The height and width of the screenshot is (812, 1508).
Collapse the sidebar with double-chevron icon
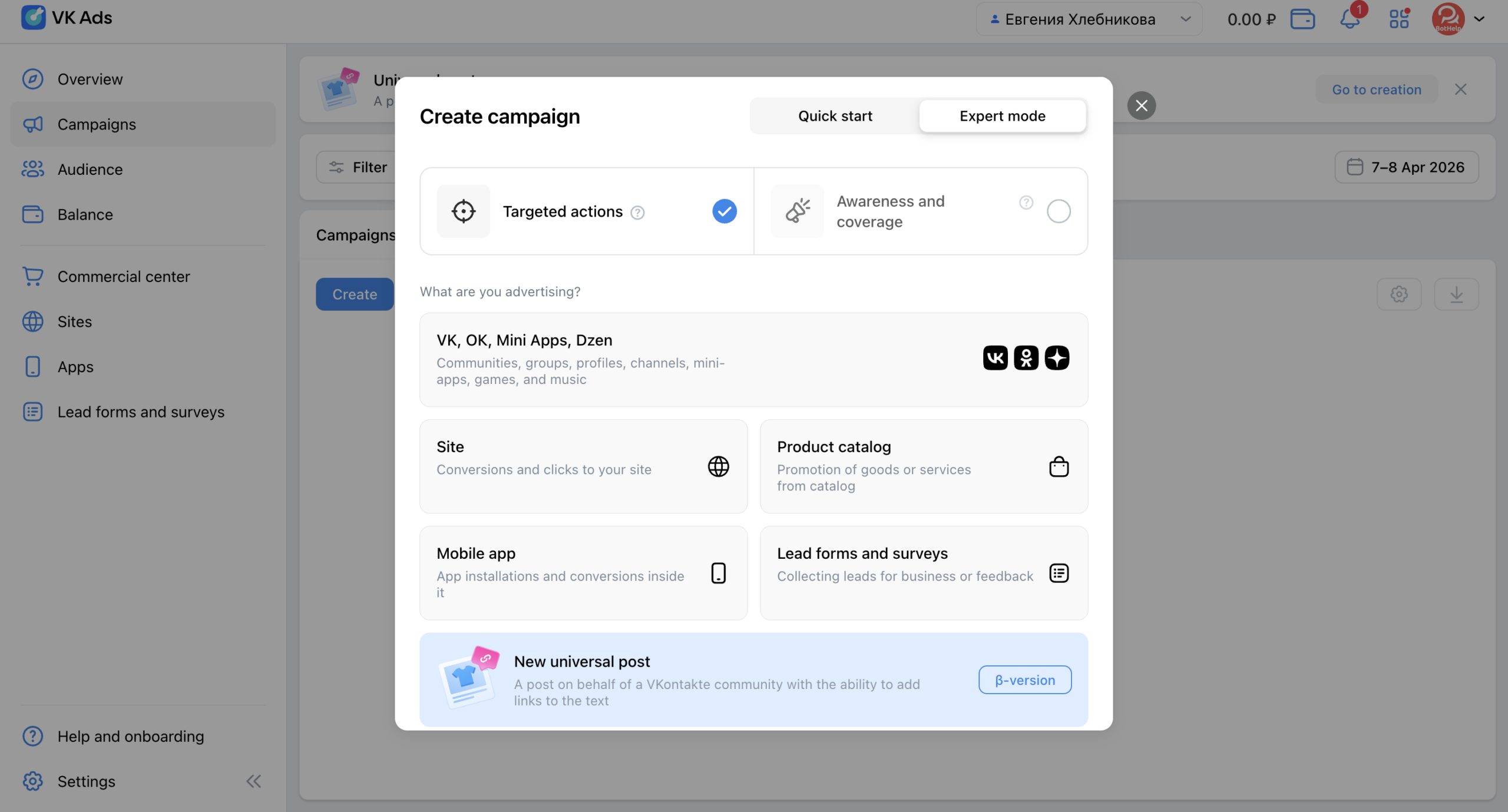[x=253, y=781]
